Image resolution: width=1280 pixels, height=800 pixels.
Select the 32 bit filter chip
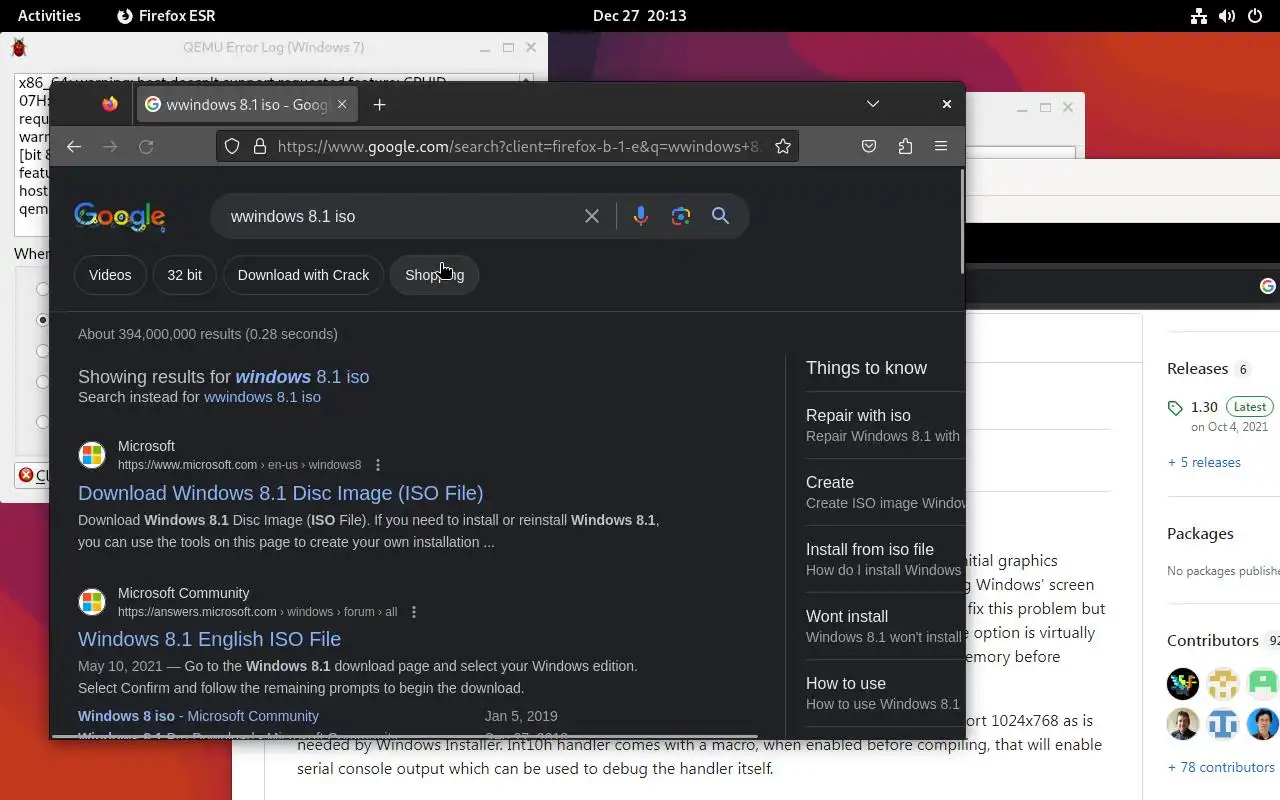tap(184, 275)
